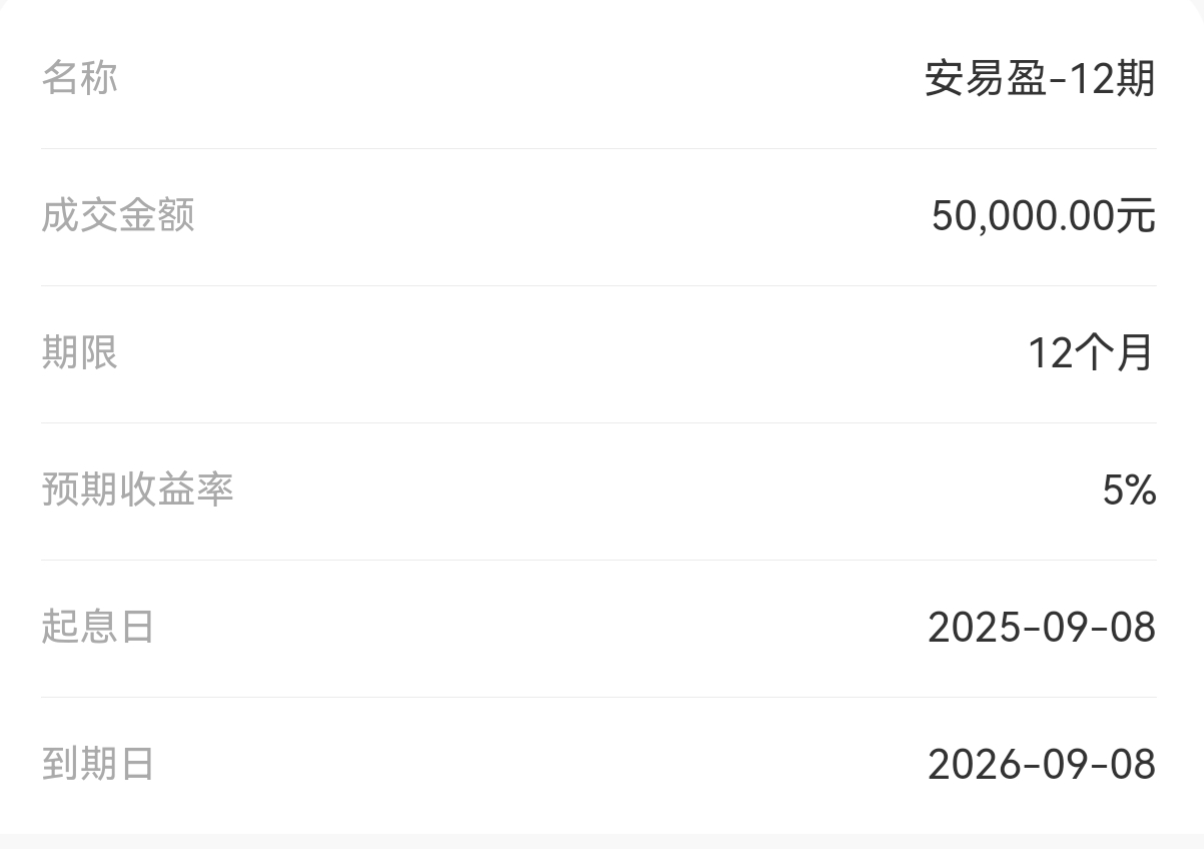Click the 名称 field label

pyautogui.click(x=79, y=78)
